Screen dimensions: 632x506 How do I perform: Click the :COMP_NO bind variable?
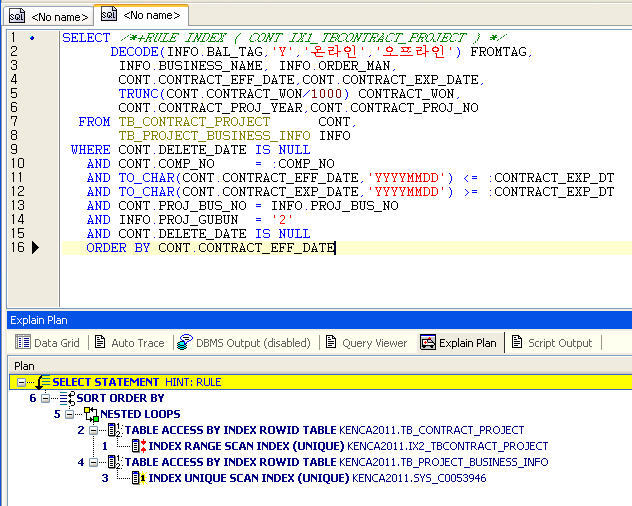point(303,163)
